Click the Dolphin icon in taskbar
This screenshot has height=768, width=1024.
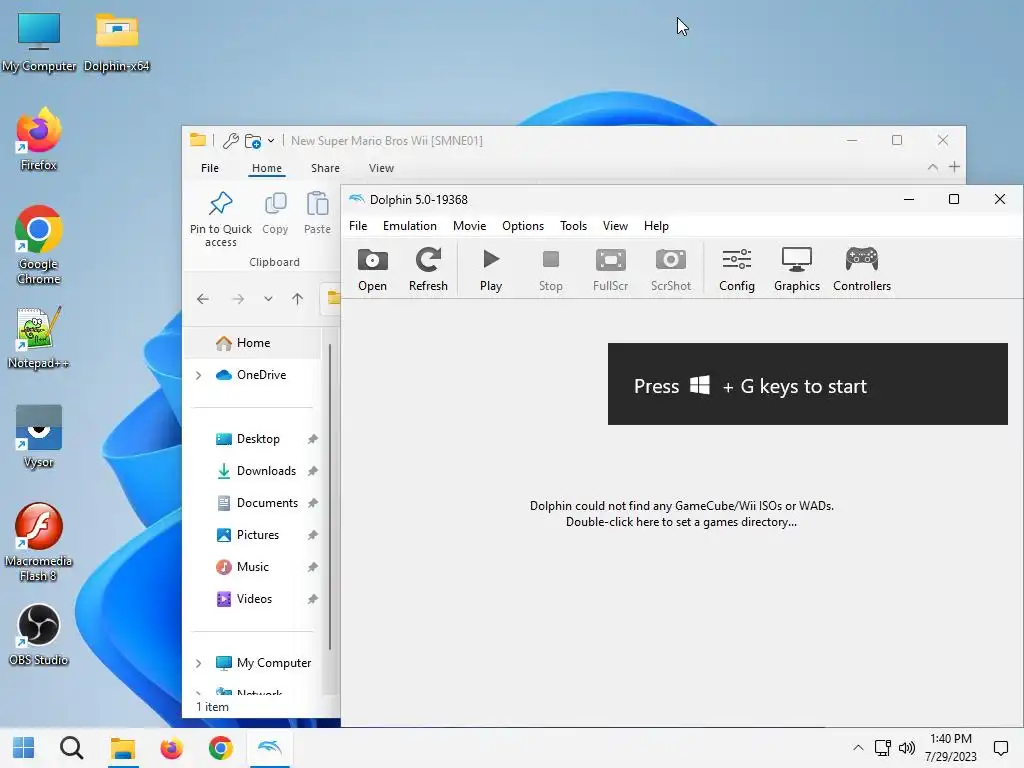pyautogui.click(x=270, y=748)
